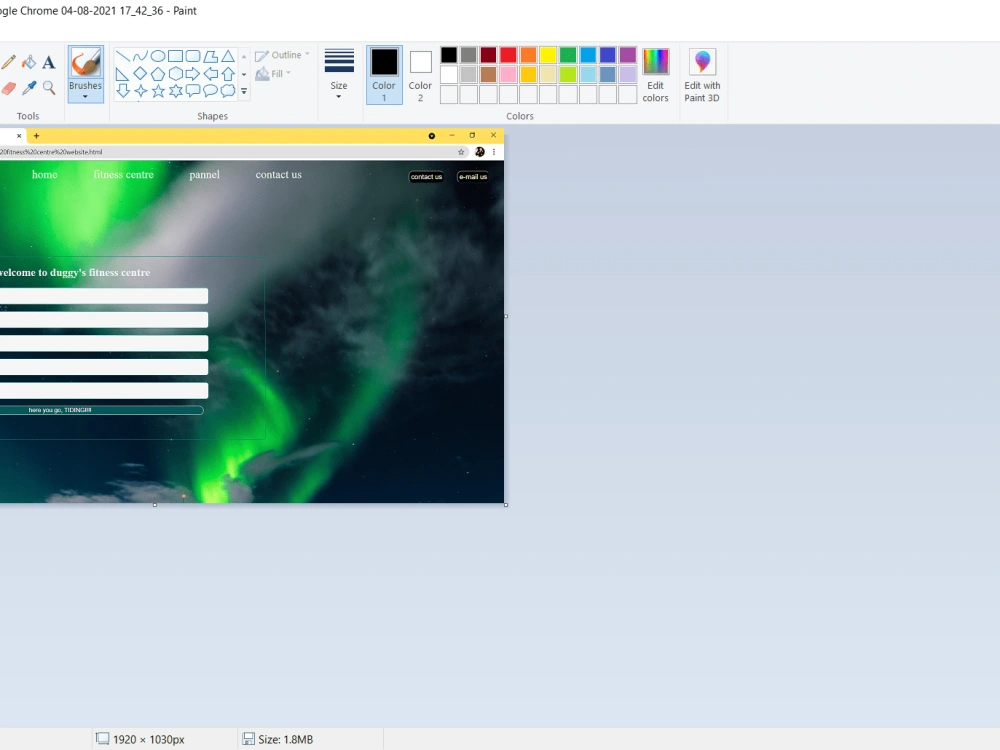Pick the Six-point star shape
This screenshot has height=750, width=1000.
(175, 91)
